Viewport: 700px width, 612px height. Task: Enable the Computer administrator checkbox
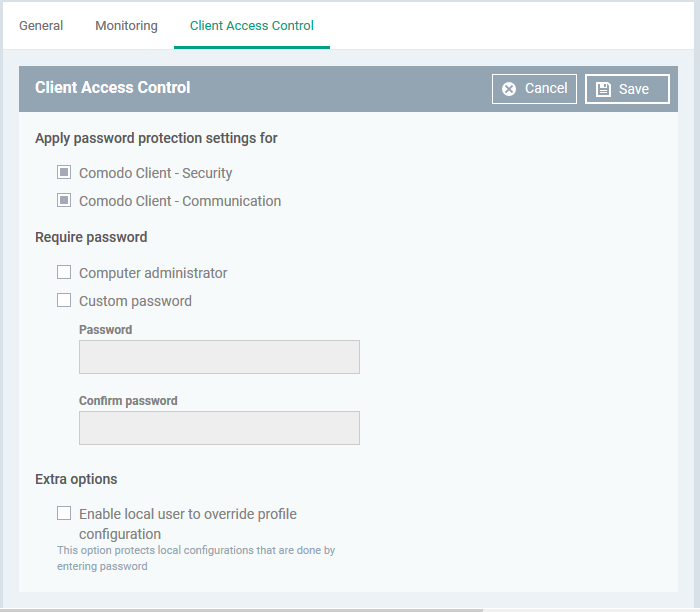[64, 272]
